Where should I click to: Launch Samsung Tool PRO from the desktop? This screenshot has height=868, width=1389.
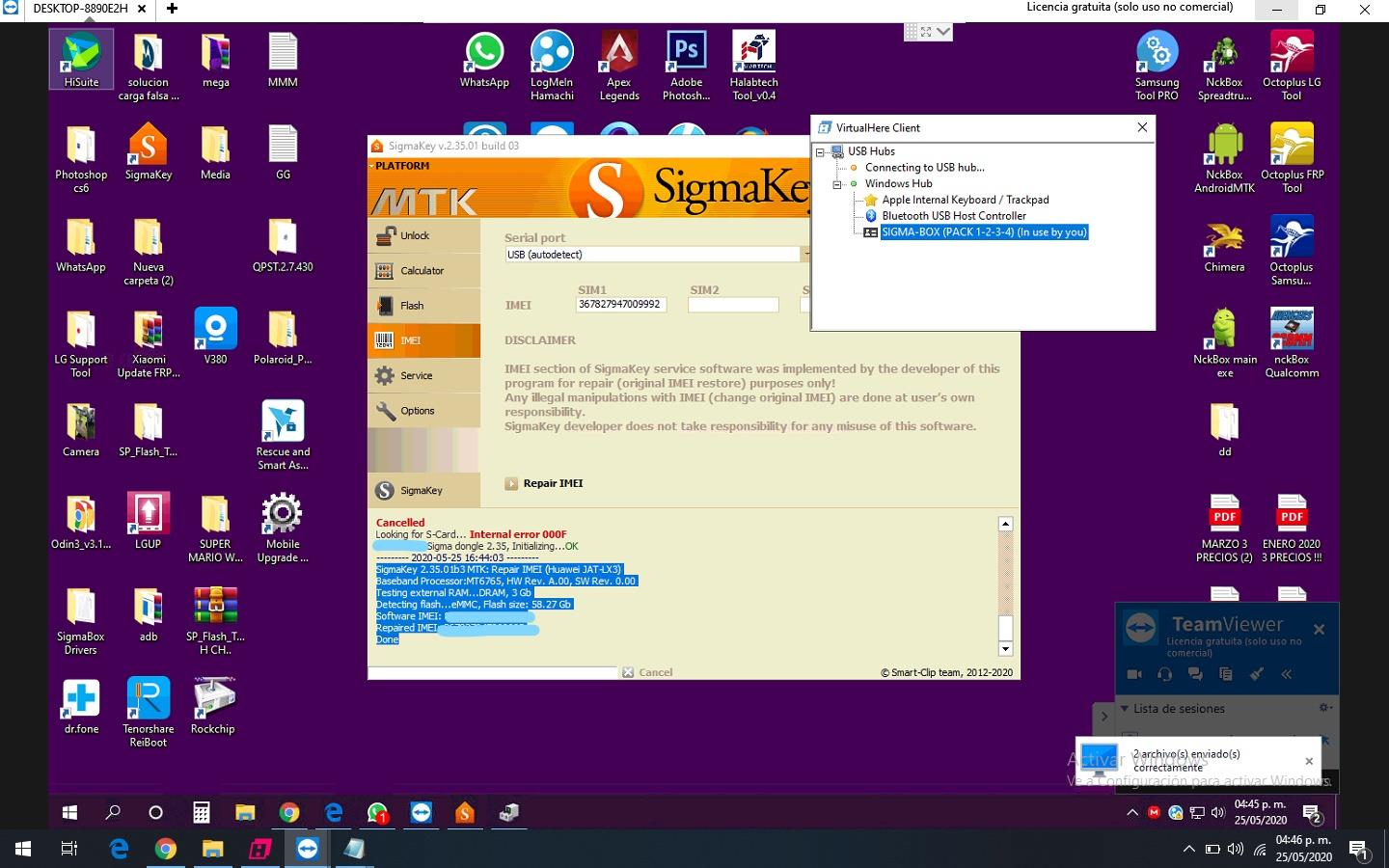click(x=1157, y=66)
